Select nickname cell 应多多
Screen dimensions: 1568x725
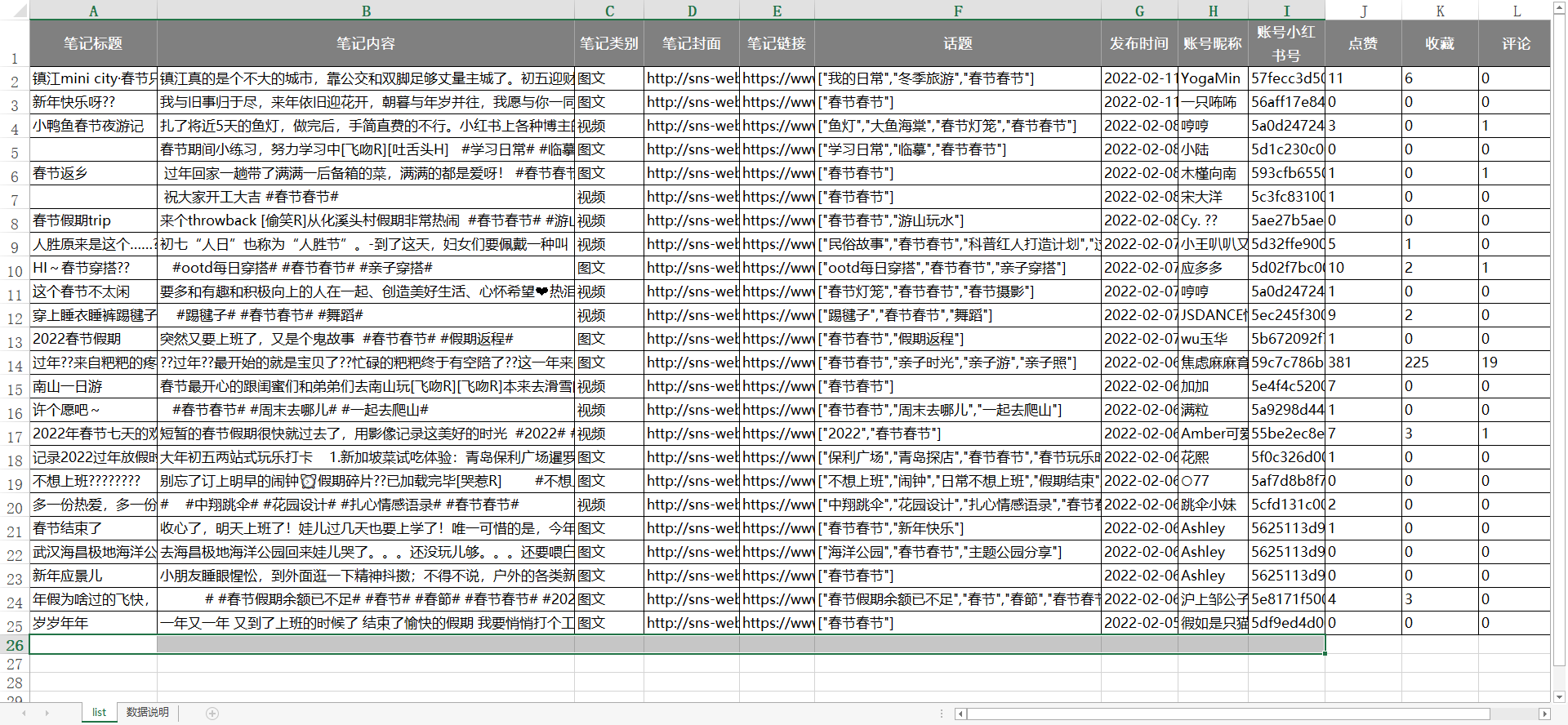pos(1213,268)
